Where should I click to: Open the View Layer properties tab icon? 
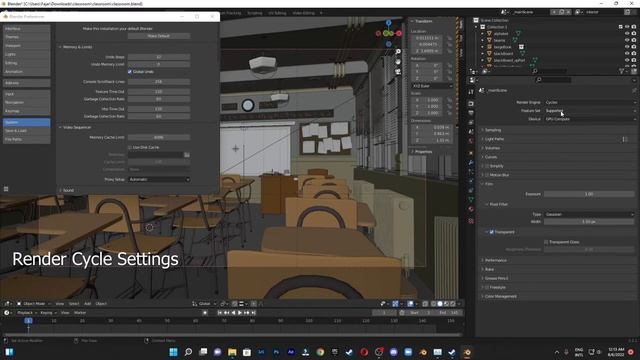(471, 122)
